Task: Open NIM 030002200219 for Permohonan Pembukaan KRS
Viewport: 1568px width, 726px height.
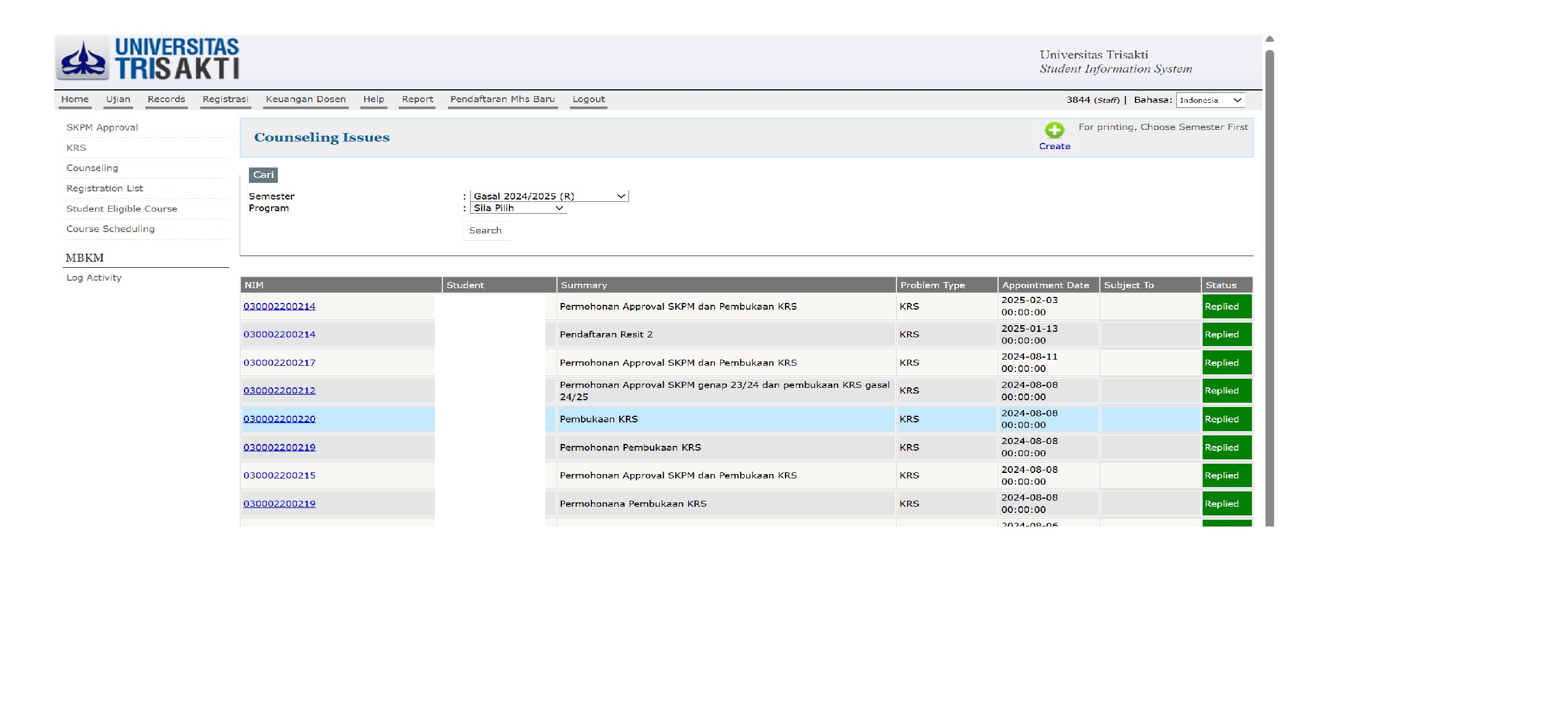Action: [x=280, y=447]
